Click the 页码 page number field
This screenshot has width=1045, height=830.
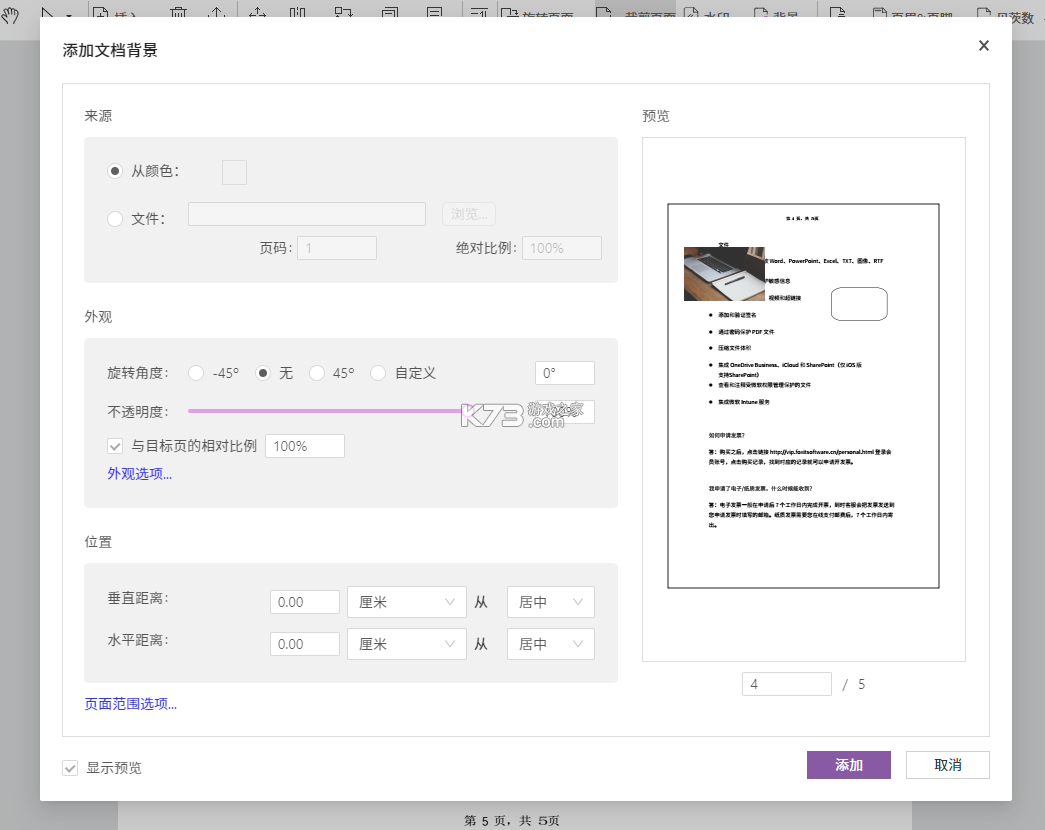tap(337, 248)
